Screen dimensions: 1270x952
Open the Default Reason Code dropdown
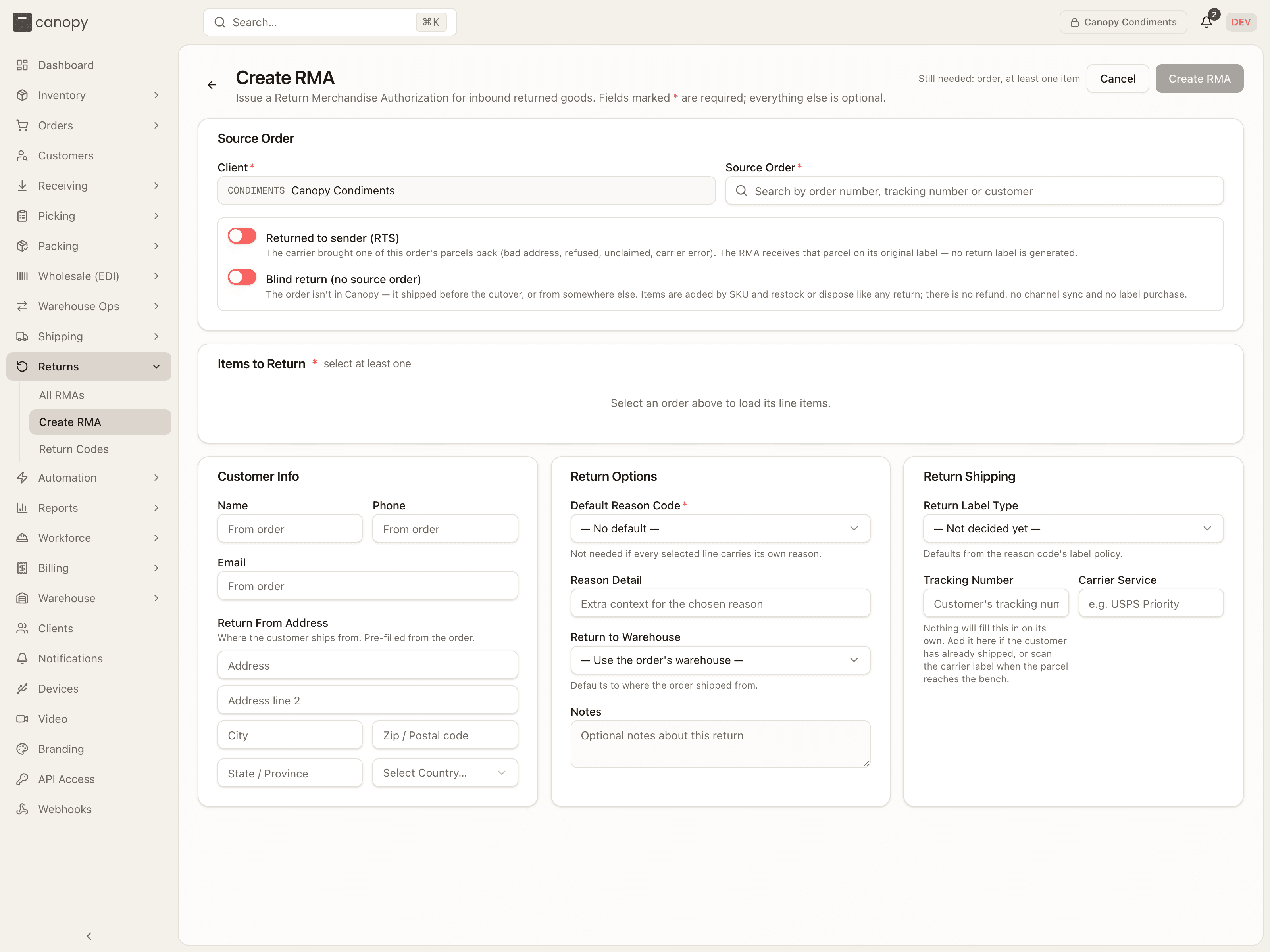tap(720, 528)
